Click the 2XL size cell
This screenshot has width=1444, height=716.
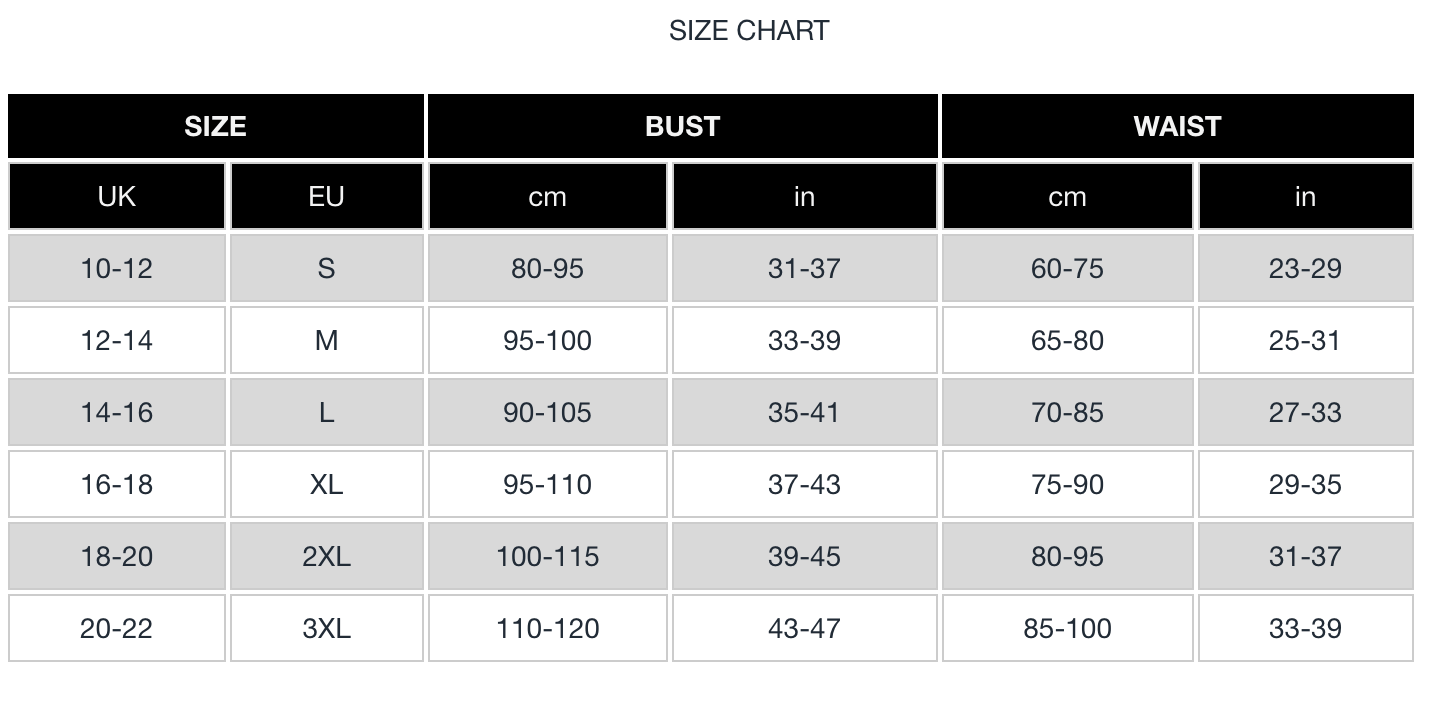[326, 556]
